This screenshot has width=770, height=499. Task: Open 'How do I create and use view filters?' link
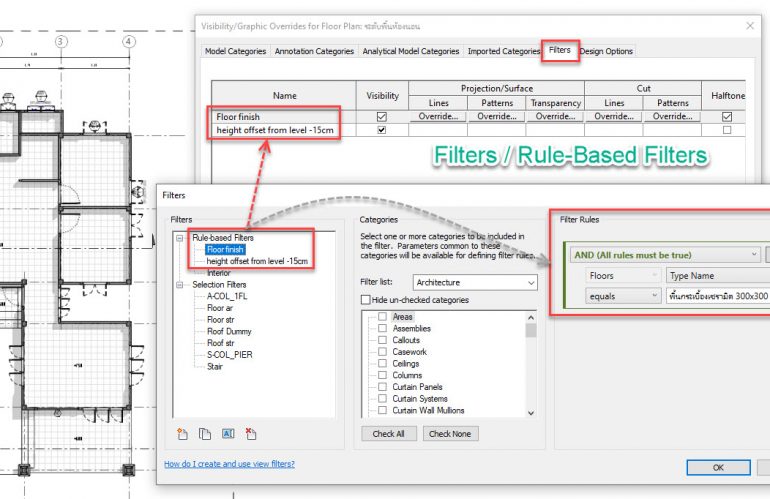(x=229, y=464)
